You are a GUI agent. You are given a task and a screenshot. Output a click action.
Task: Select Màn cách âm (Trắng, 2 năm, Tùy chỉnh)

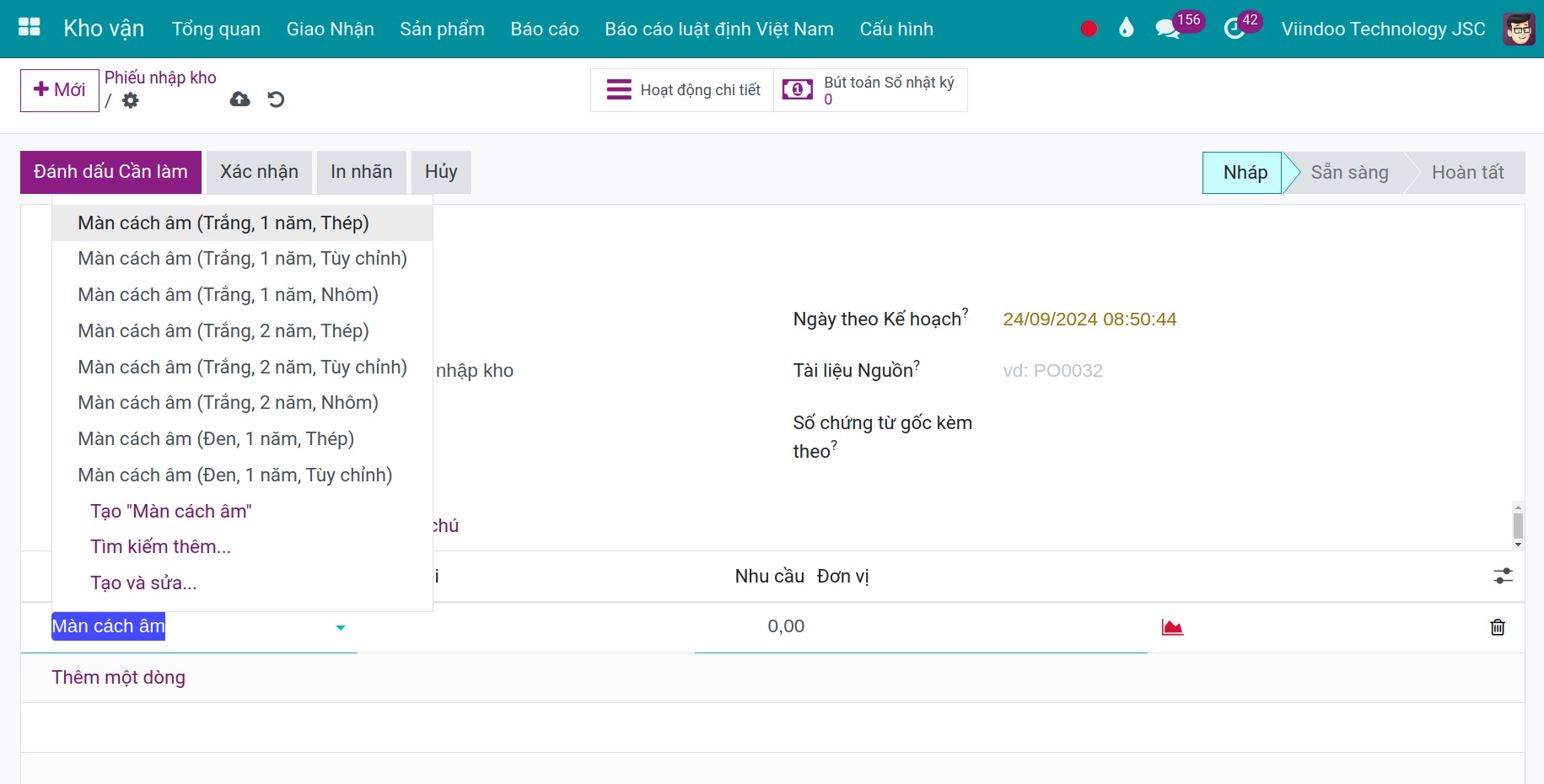coord(242,368)
